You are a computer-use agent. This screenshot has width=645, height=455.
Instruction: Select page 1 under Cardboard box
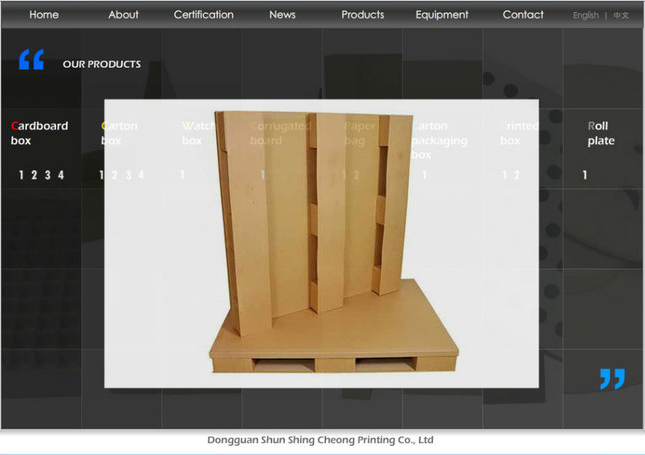pyautogui.click(x=21, y=176)
